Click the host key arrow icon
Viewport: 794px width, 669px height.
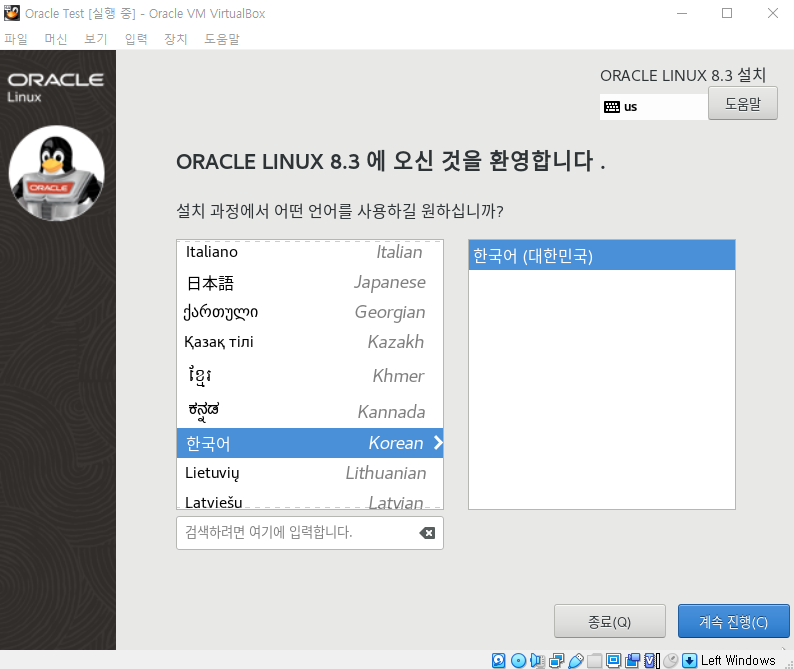coord(689,660)
